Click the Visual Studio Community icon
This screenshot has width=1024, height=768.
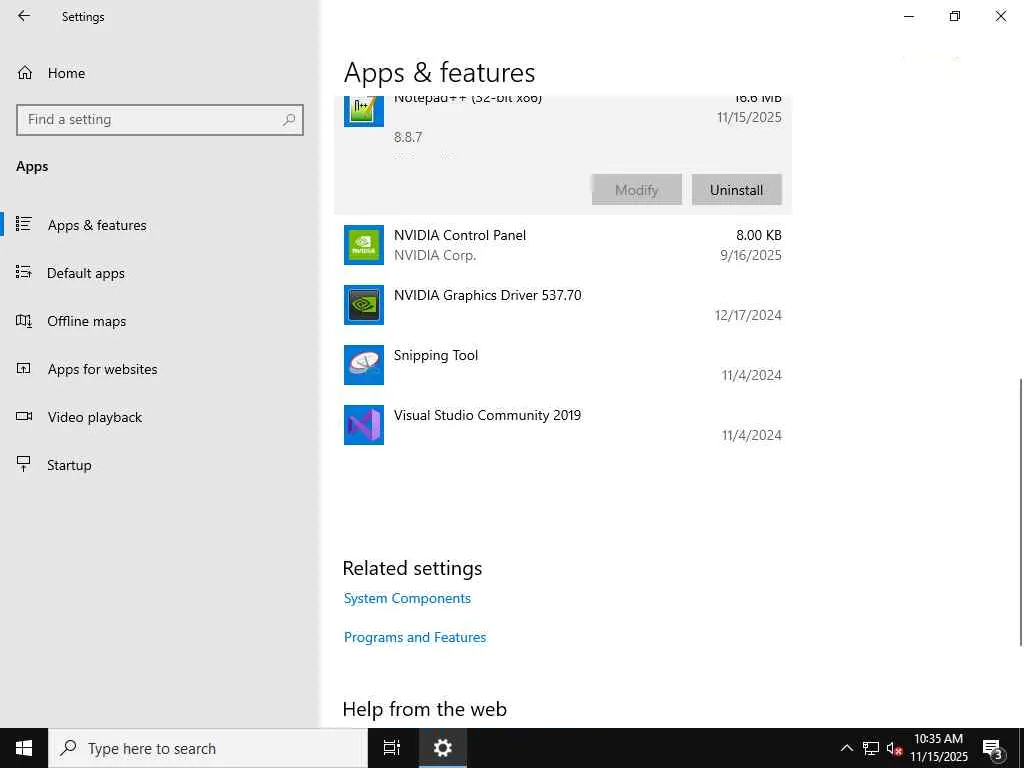pyautogui.click(x=364, y=425)
